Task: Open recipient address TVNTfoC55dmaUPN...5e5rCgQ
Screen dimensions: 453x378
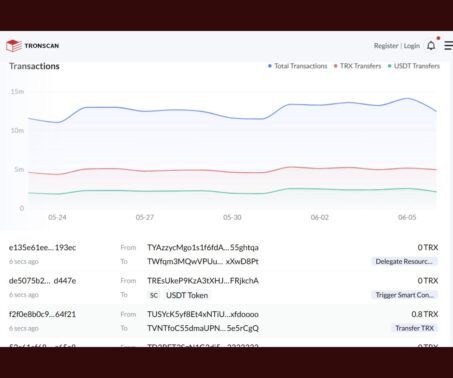Action: [203, 328]
